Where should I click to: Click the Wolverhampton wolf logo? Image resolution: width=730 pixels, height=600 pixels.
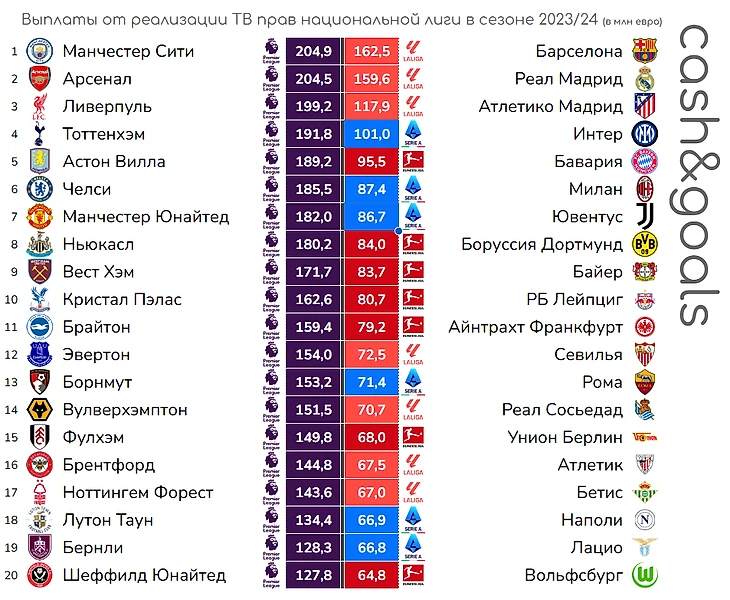pyautogui.click(x=40, y=410)
